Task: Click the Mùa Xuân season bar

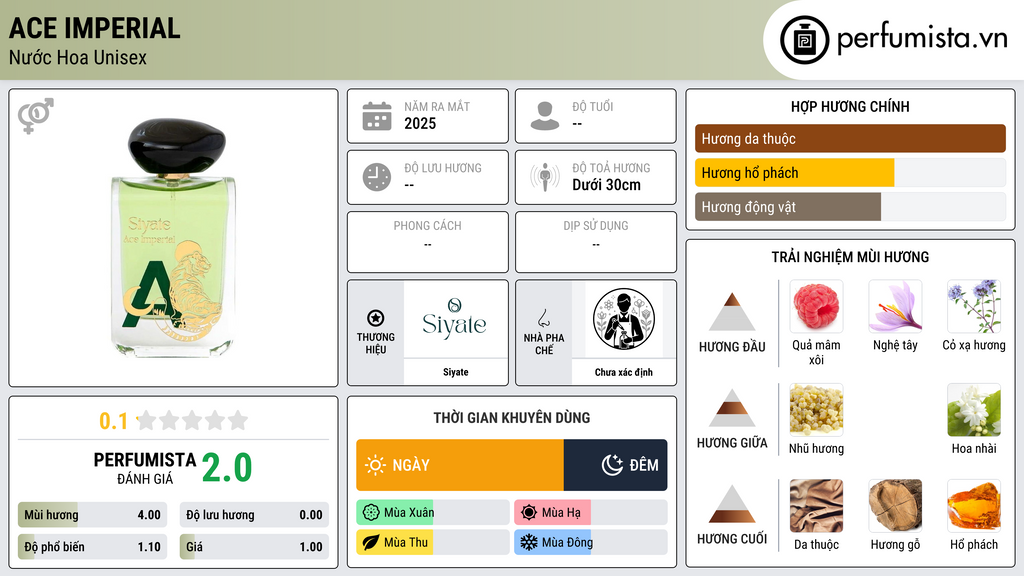Action: pos(433,513)
